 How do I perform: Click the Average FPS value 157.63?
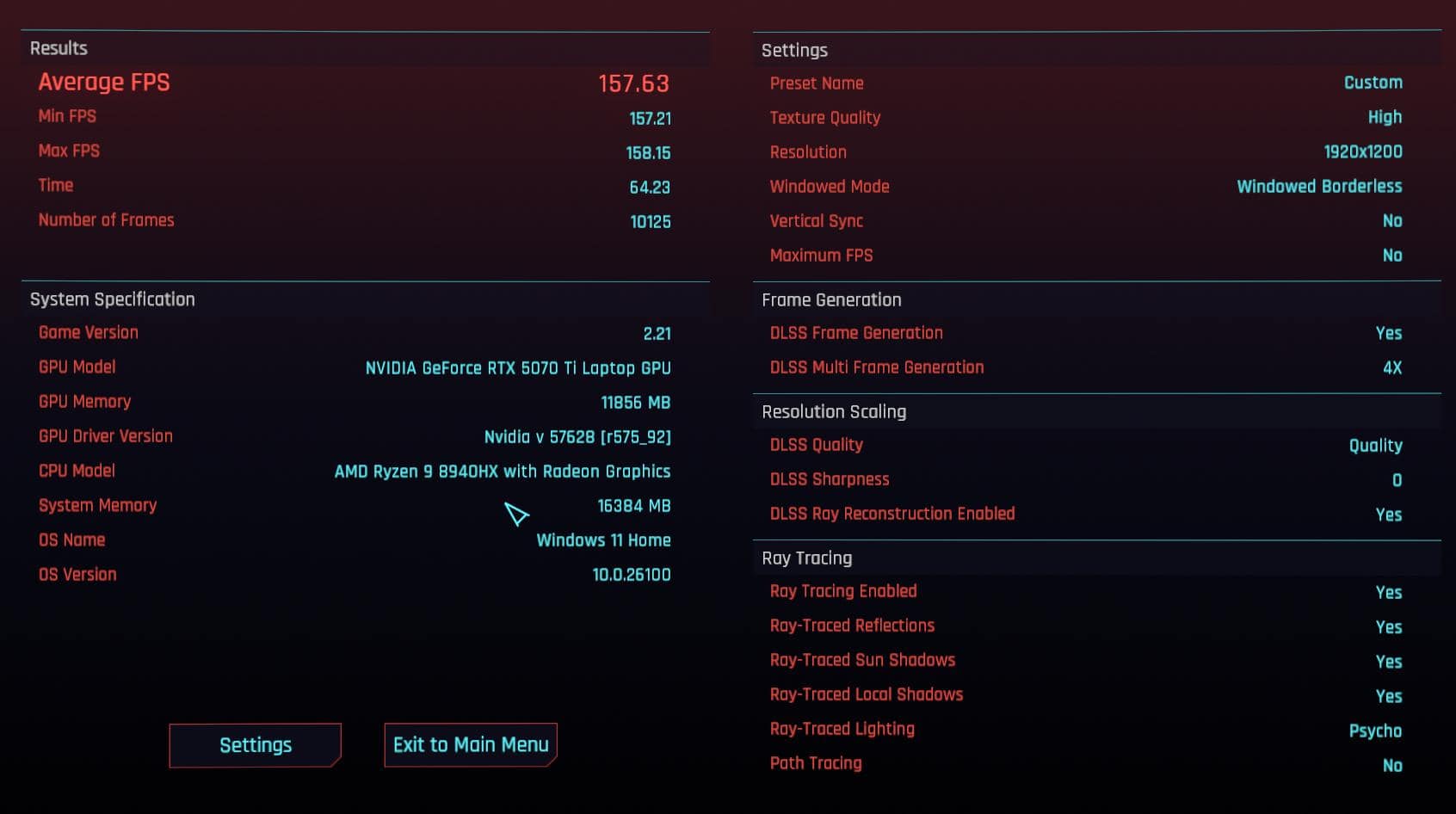632,83
